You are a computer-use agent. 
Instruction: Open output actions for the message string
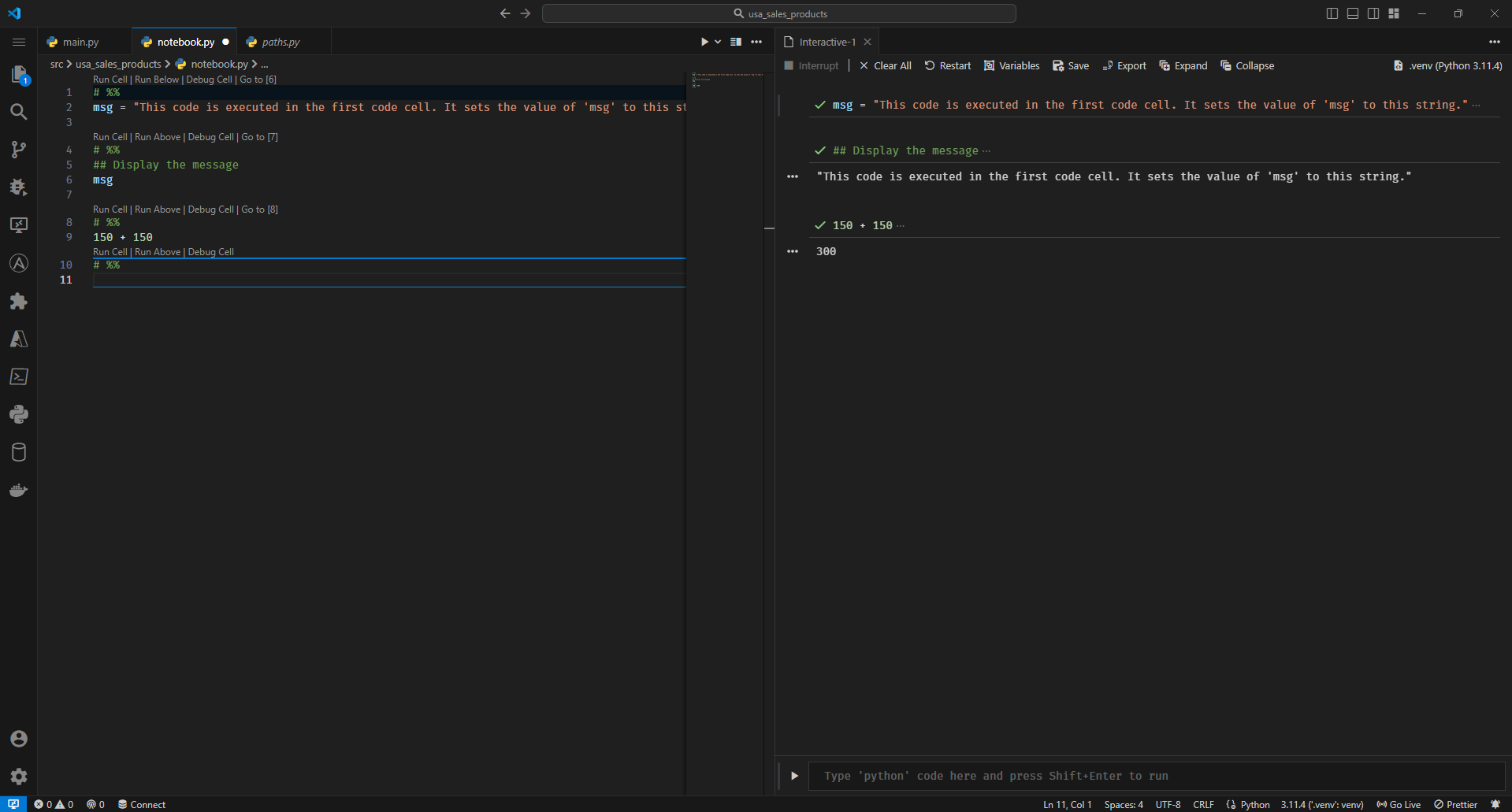[793, 176]
